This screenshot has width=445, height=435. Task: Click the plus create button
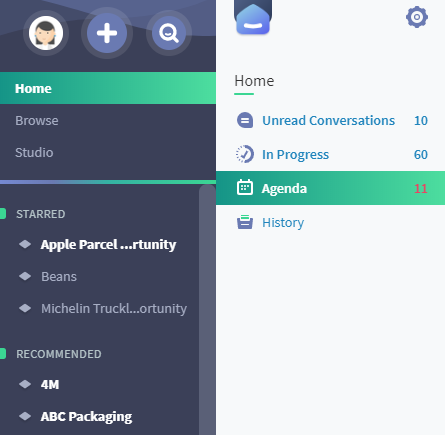(x=107, y=33)
